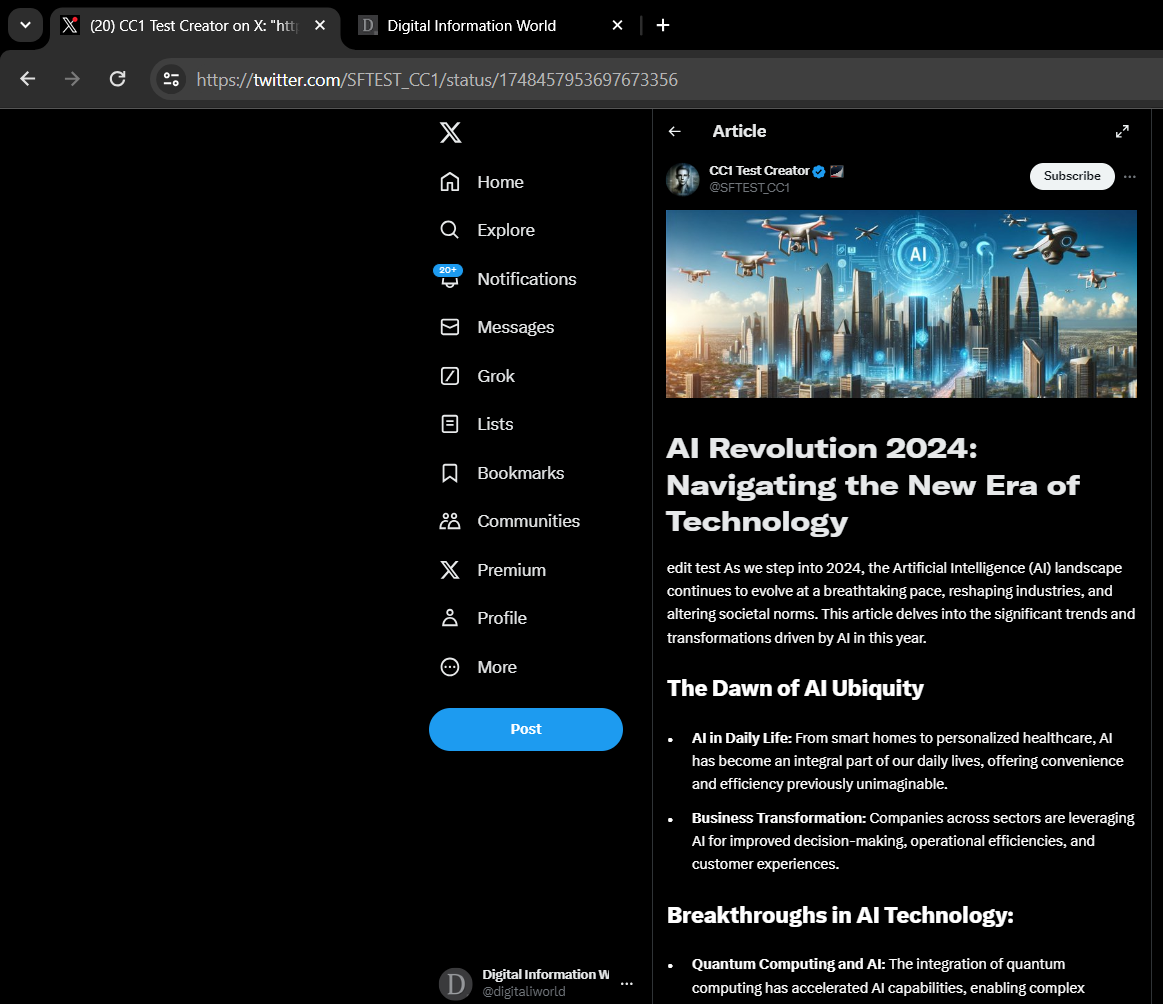
Task: Click the Subscribe button
Action: [1072, 176]
